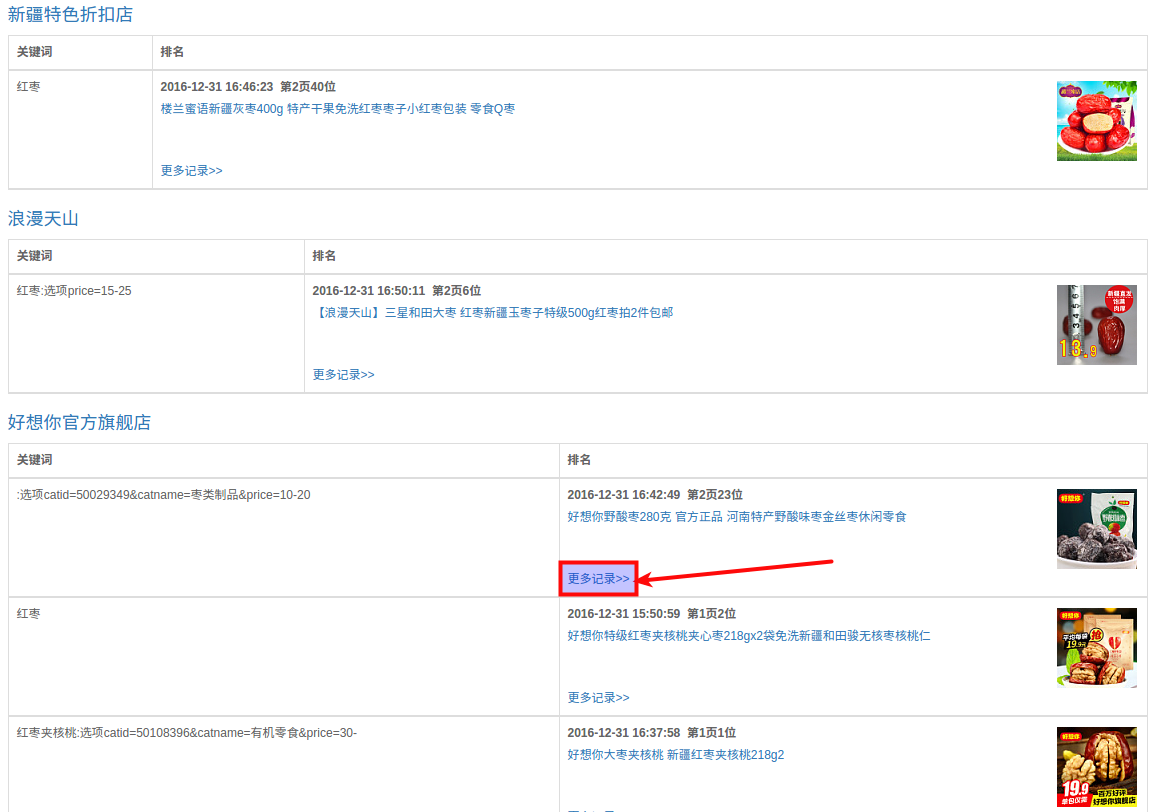Click 红枣夹核桃夹心枣 product thumbnail
Image resolution: width=1153 pixels, height=812 pixels.
[x=1096, y=648]
